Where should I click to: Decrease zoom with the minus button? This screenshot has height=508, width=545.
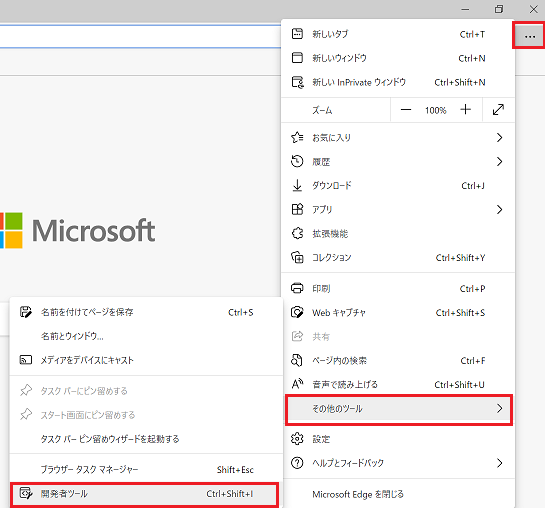[x=406, y=110]
